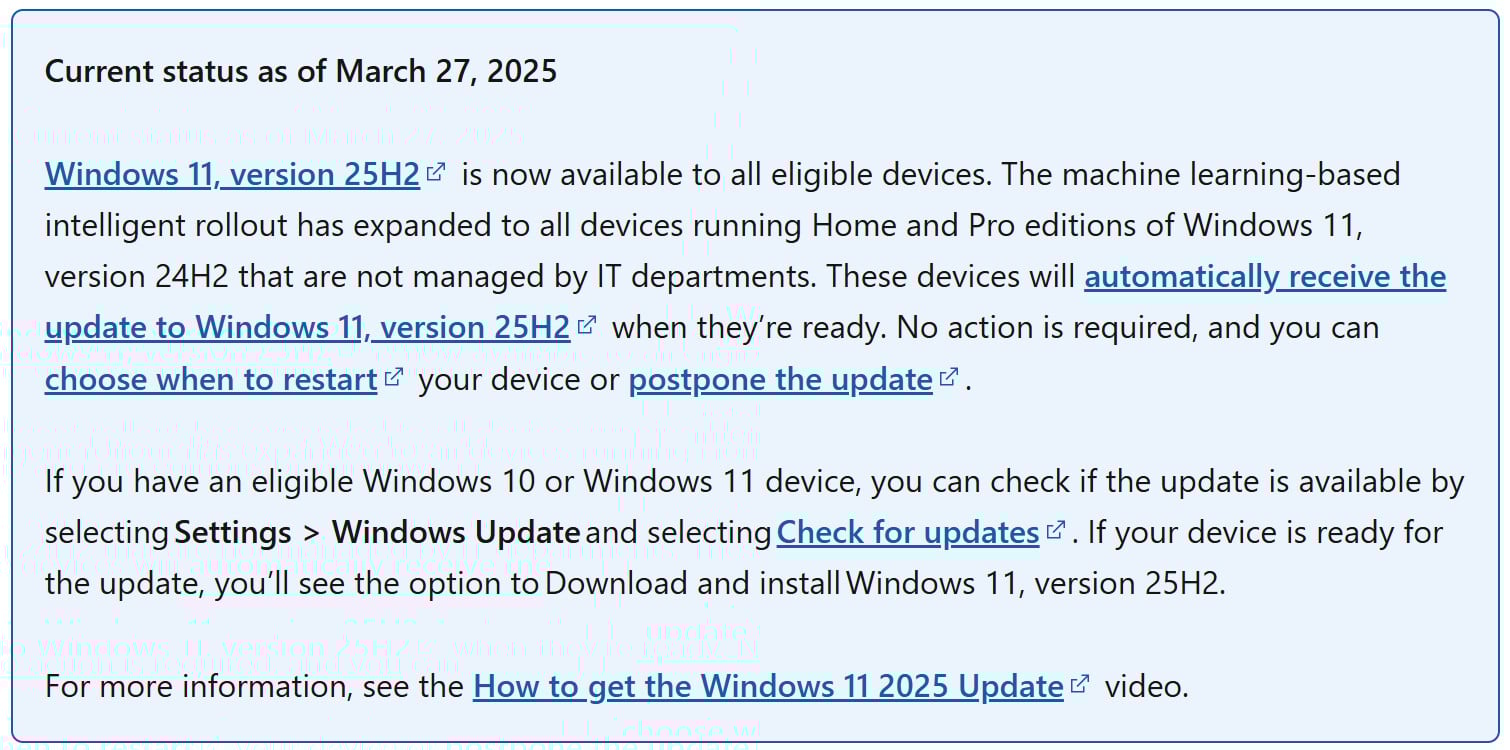Select the "Check for updates" link
The height and width of the screenshot is (750, 1510).
[x=907, y=533]
